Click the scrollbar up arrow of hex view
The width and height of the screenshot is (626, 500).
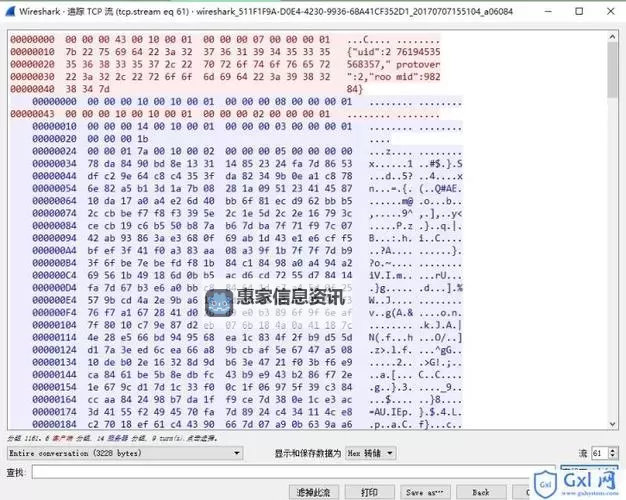click(612, 36)
